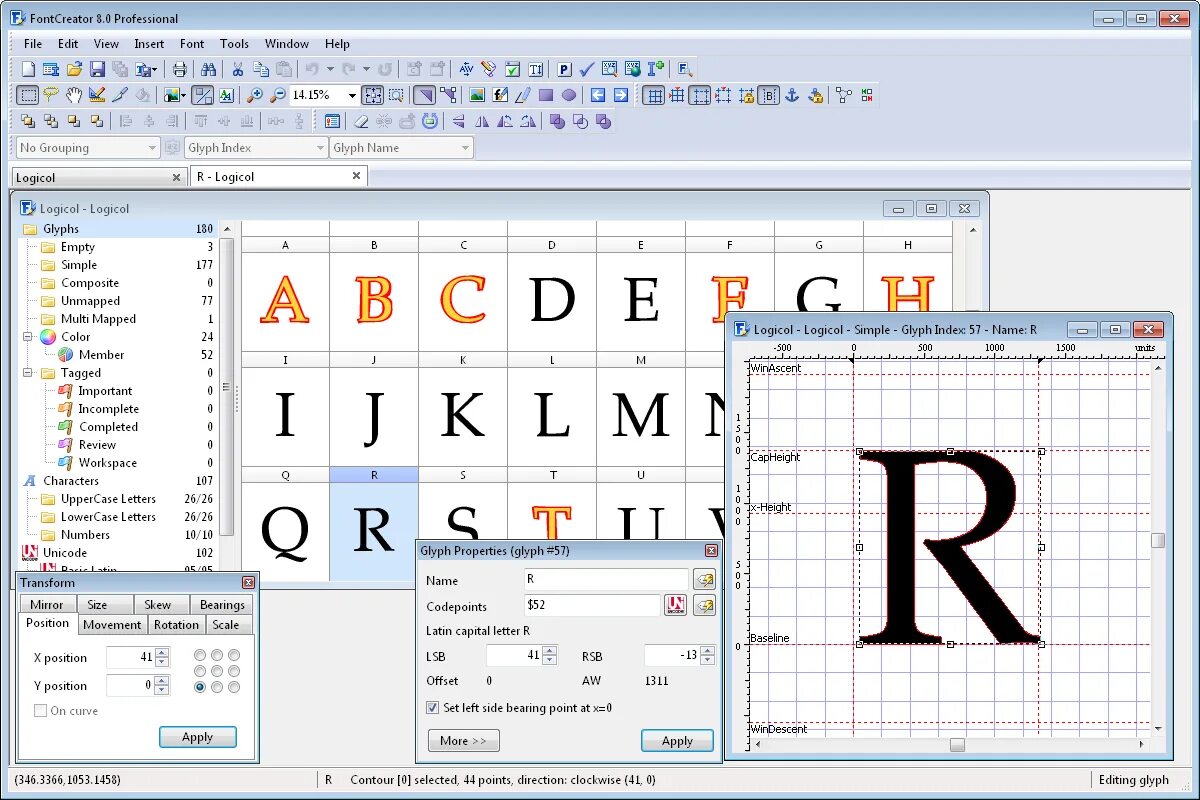
Task: Close the Glyph Properties panel
Action: pyautogui.click(x=711, y=551)
